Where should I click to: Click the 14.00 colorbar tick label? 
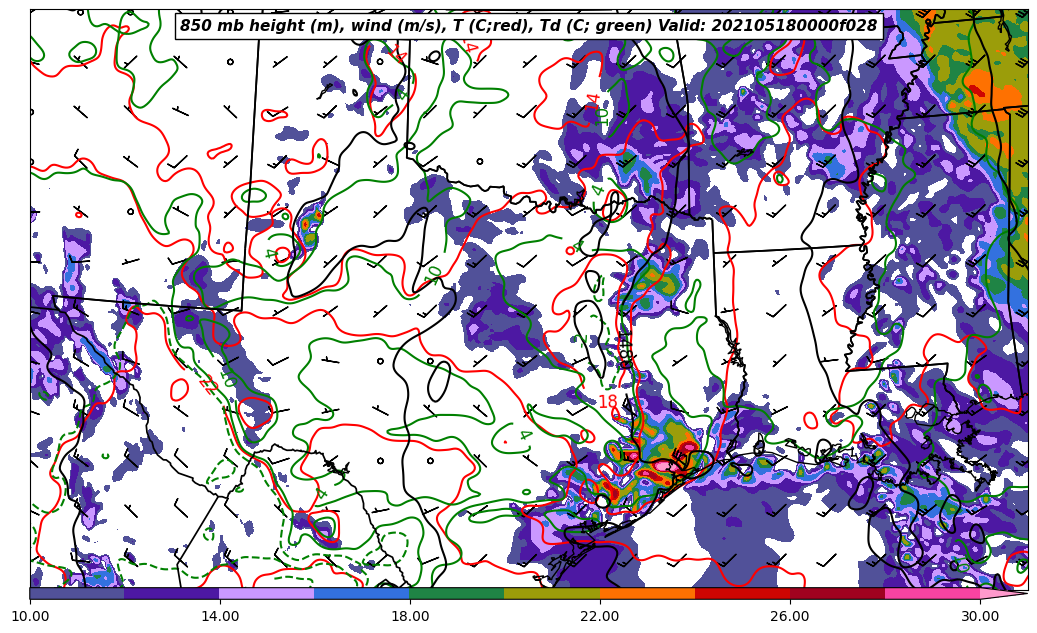pos(220,616)
